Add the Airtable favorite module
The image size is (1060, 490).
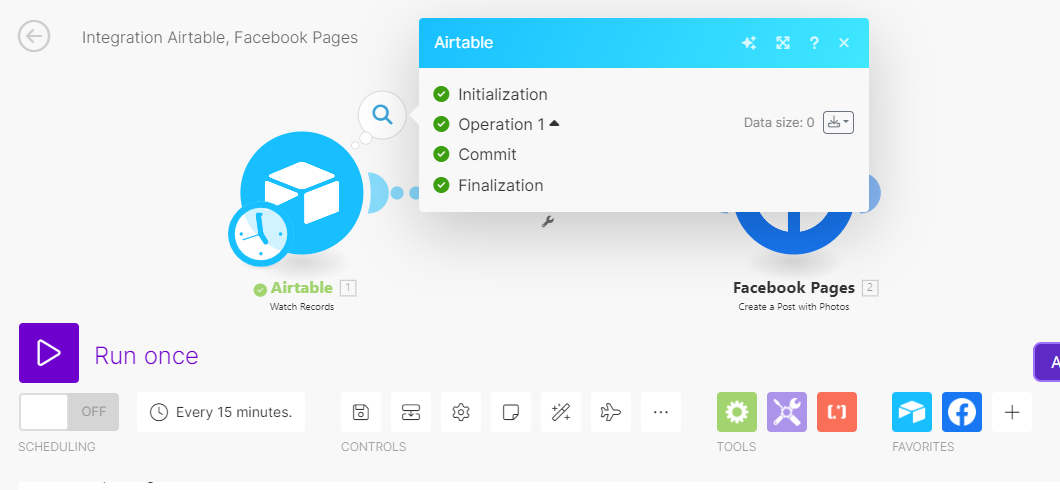click(x=912, y=412)
